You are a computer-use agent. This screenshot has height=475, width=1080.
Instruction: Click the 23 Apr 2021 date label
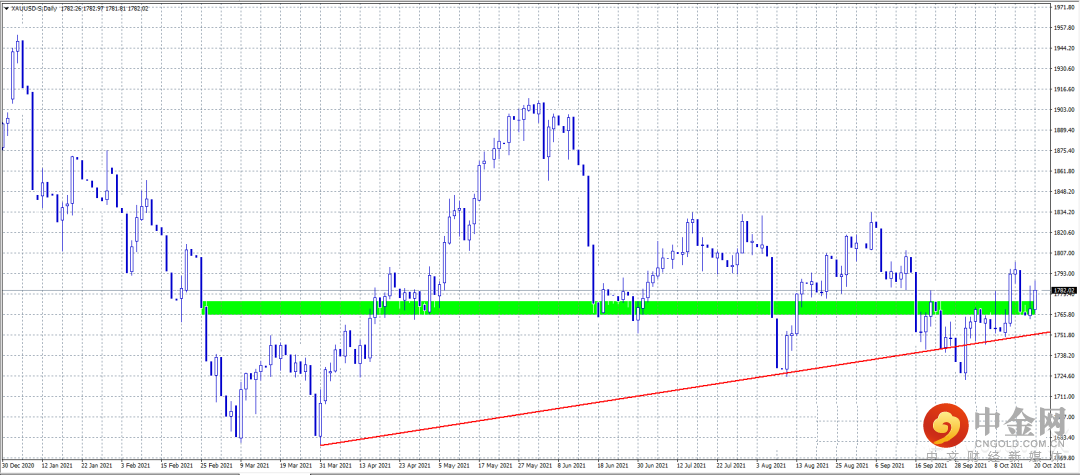pos(415,466)
